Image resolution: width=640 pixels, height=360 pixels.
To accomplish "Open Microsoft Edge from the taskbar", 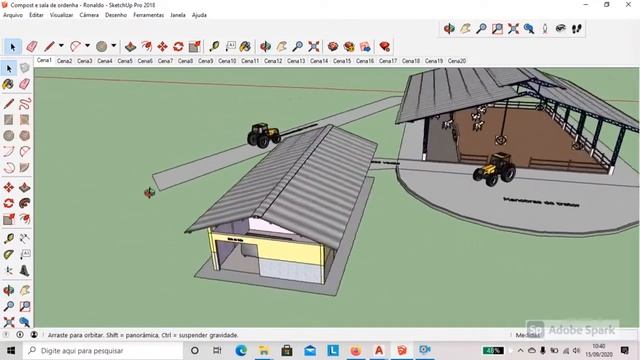I will tap(241, 351).
